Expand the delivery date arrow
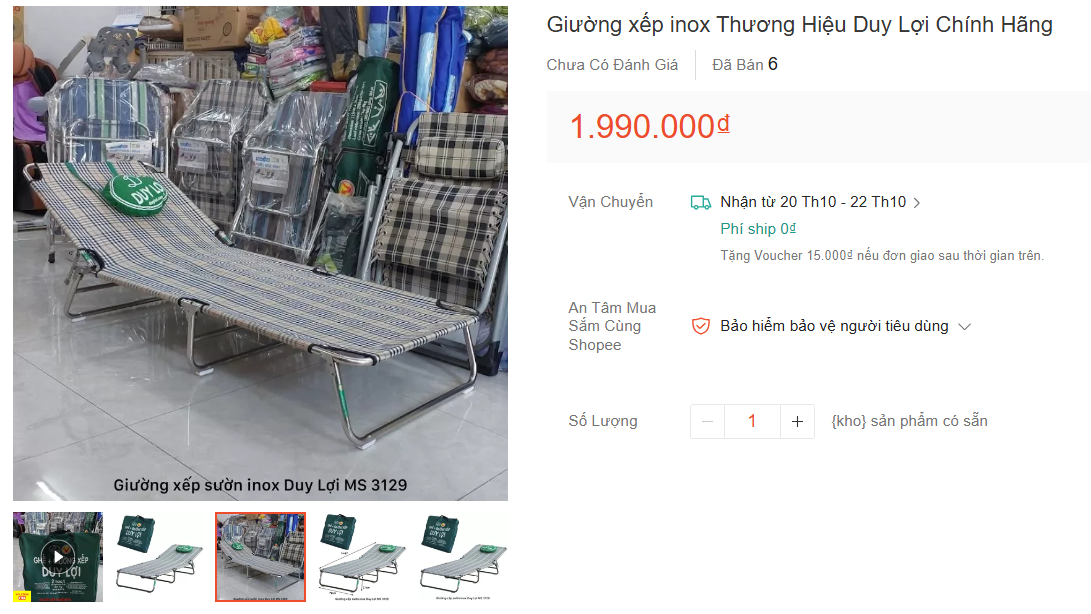The image size is (1091, 614). (x=917, y=203)
